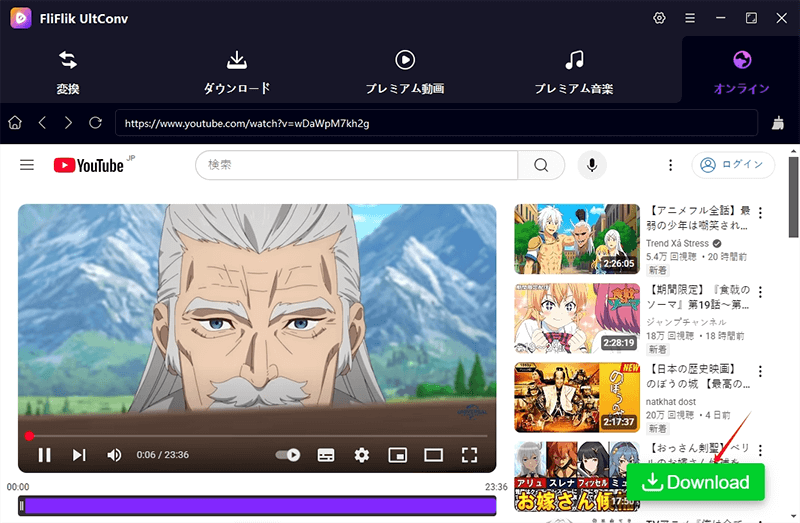Enter fullscreen mode
Screen dimensions: 800x523
469,455
